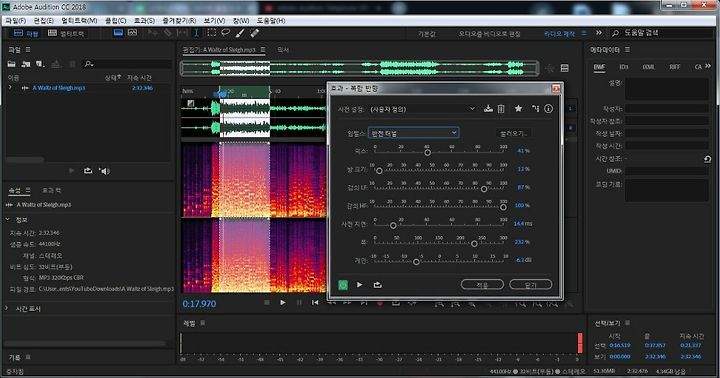The width and height of the screenshot is (720, 378).
Task: Select A Waltz of Sleigh.mp3 in Files list
Action: tap(59, 88)
